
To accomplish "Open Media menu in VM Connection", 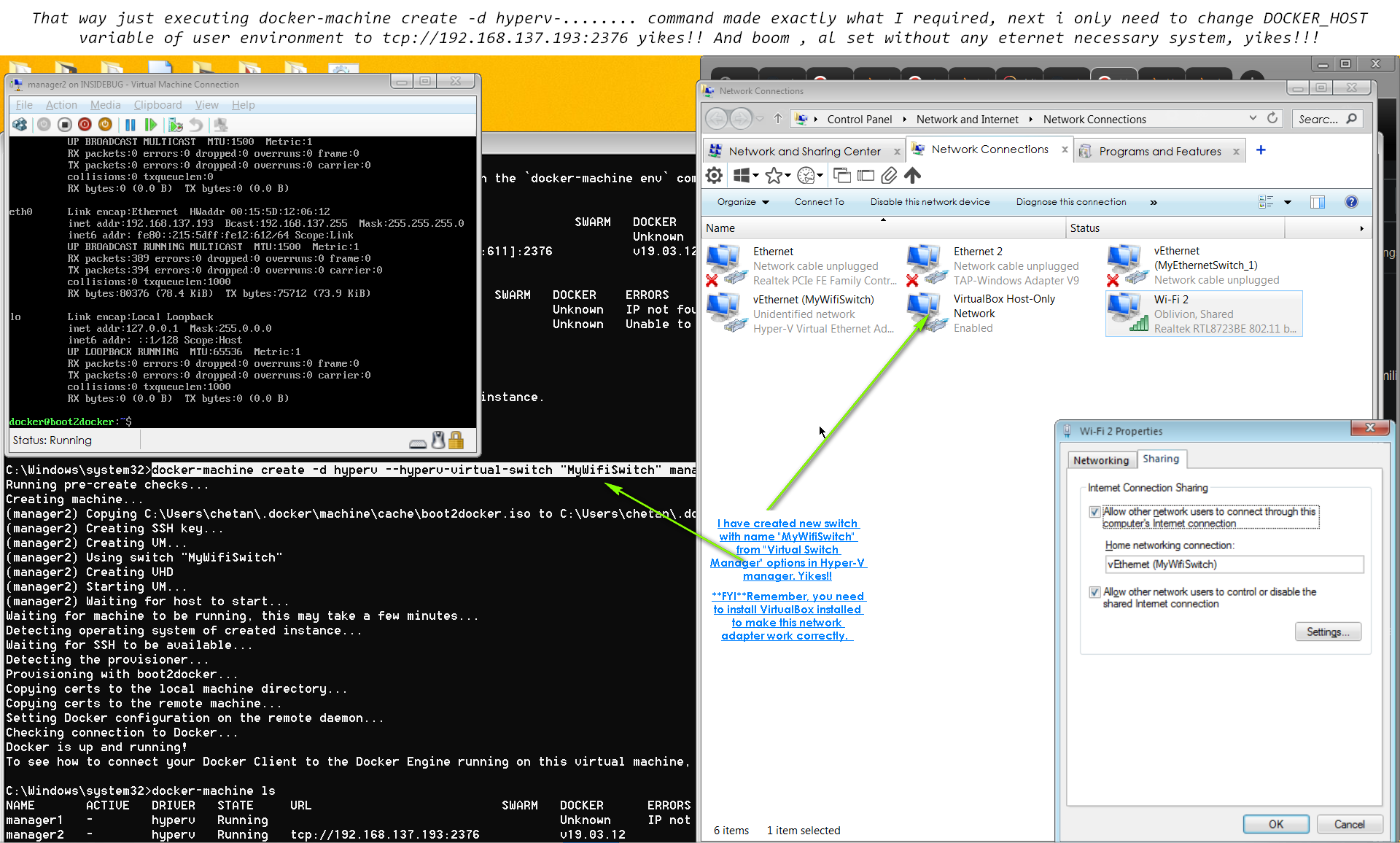I will click(106, 105).
